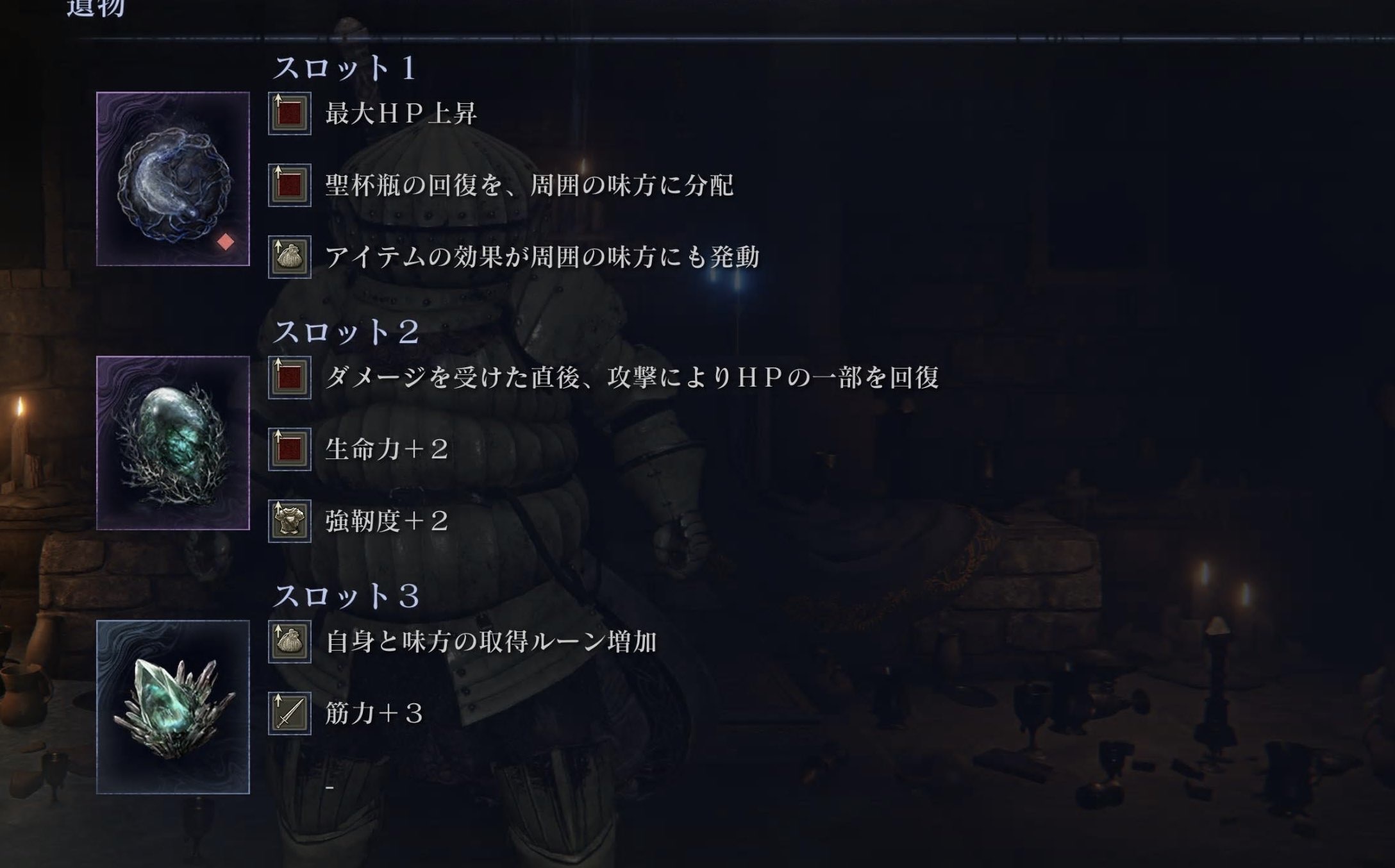Click the icon next to 聖杯瓶の回復を、周囲の味方に分配
Screen dimensions: 1395x868
[x=290, y=185]
